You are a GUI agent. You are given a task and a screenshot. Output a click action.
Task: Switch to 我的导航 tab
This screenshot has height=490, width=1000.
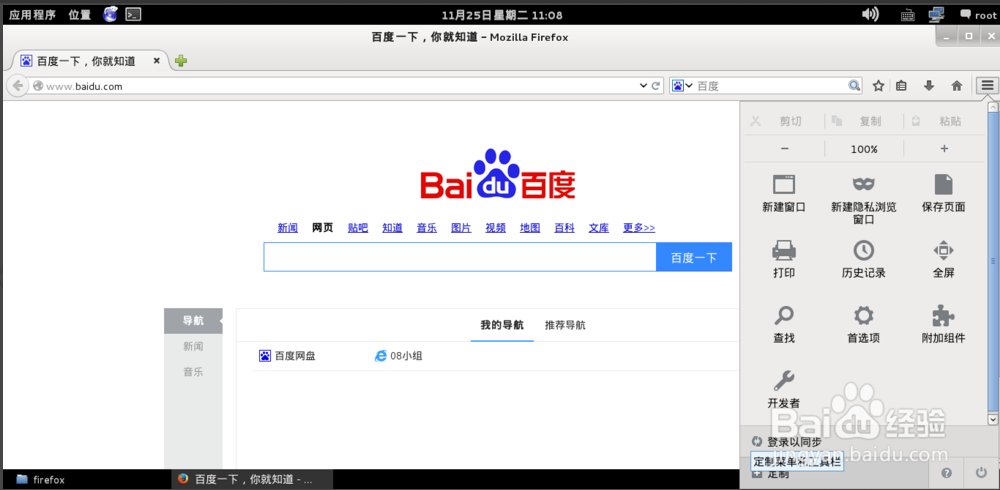502,325
